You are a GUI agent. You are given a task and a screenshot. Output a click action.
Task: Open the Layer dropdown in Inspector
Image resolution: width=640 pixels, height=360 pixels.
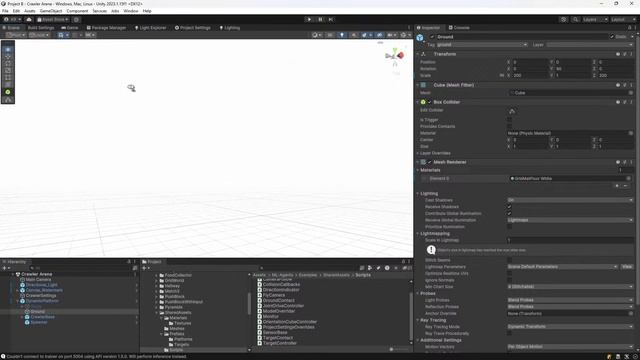[x=590, y=45]
